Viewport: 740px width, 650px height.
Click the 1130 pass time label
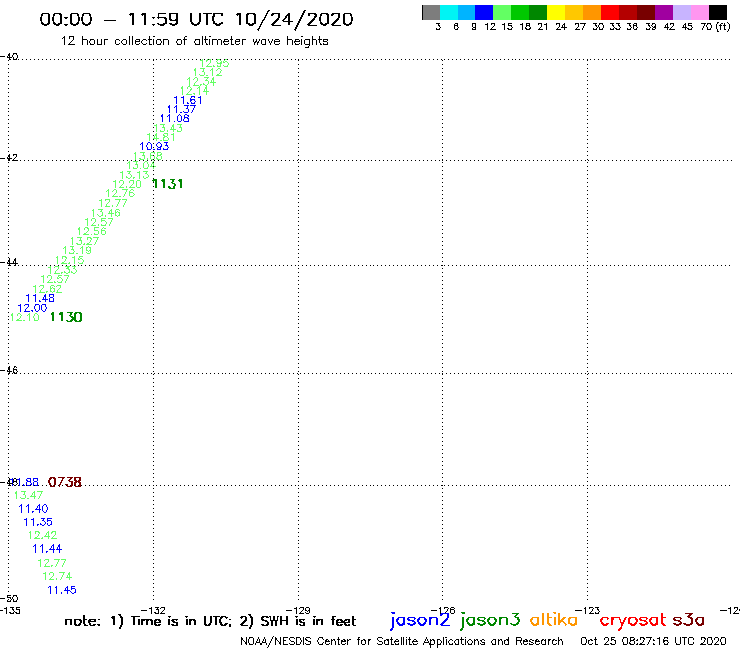[x=66, y=317]
